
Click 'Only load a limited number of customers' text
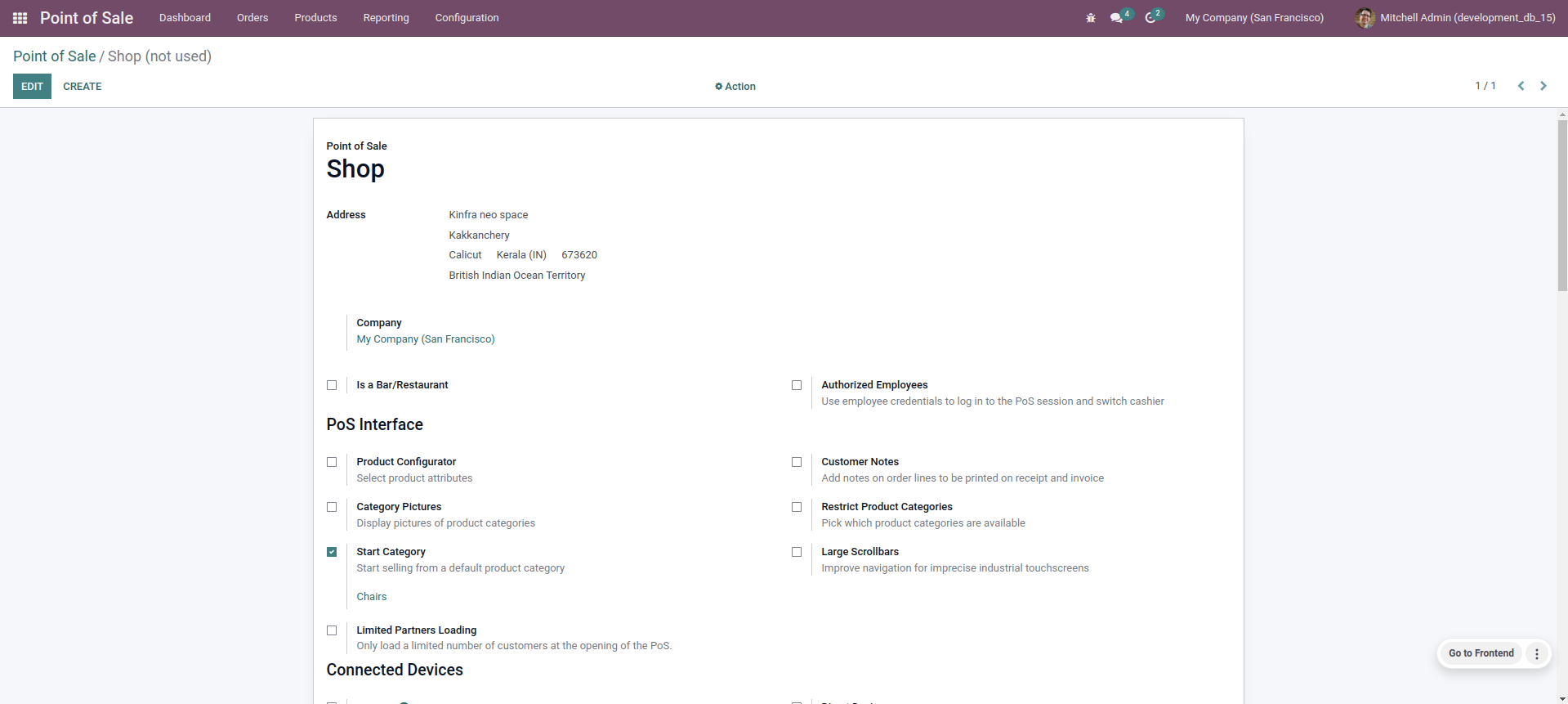point(514,646)
